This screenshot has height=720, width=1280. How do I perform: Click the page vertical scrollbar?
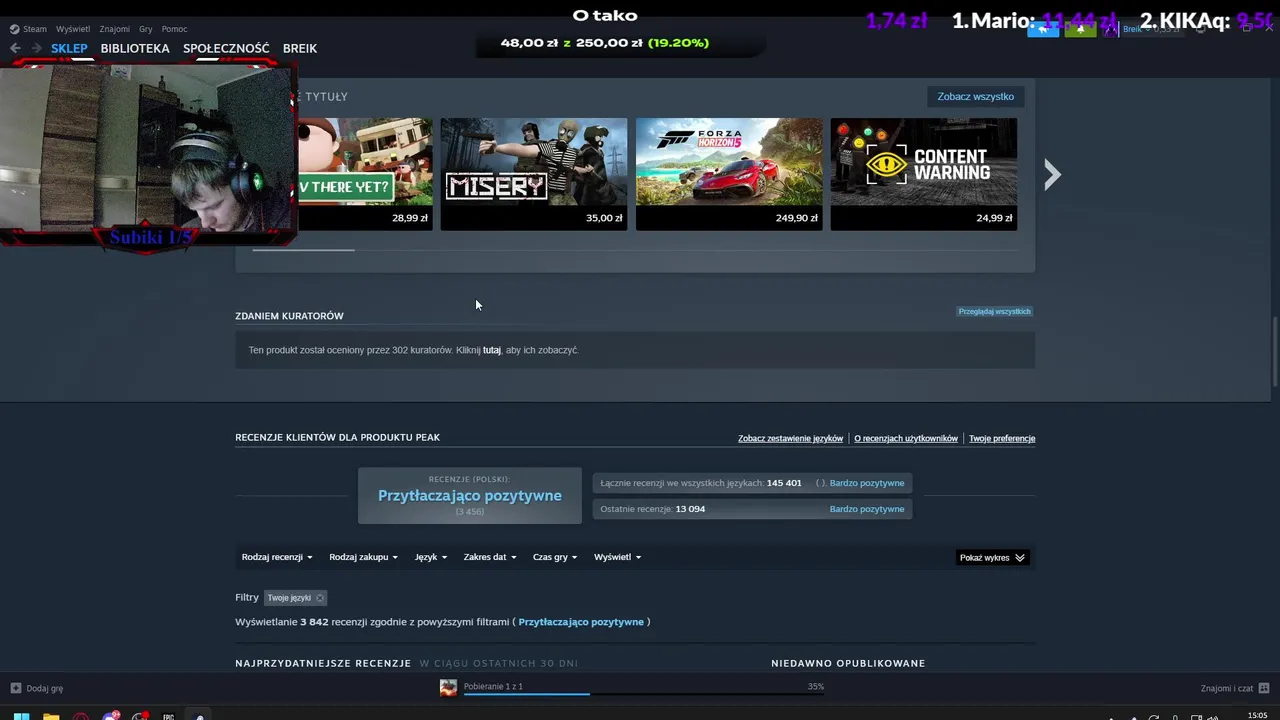[1274, 352]
